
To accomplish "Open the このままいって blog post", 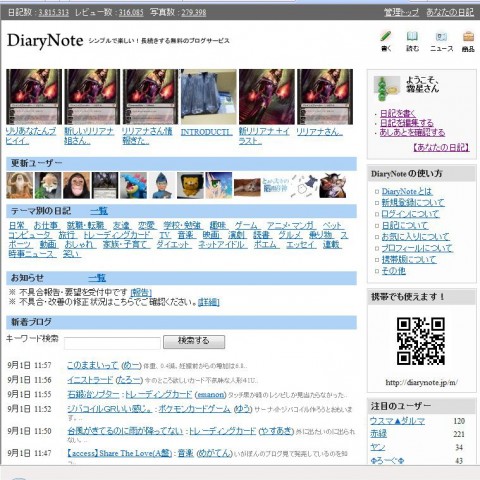I will (92, 365).
